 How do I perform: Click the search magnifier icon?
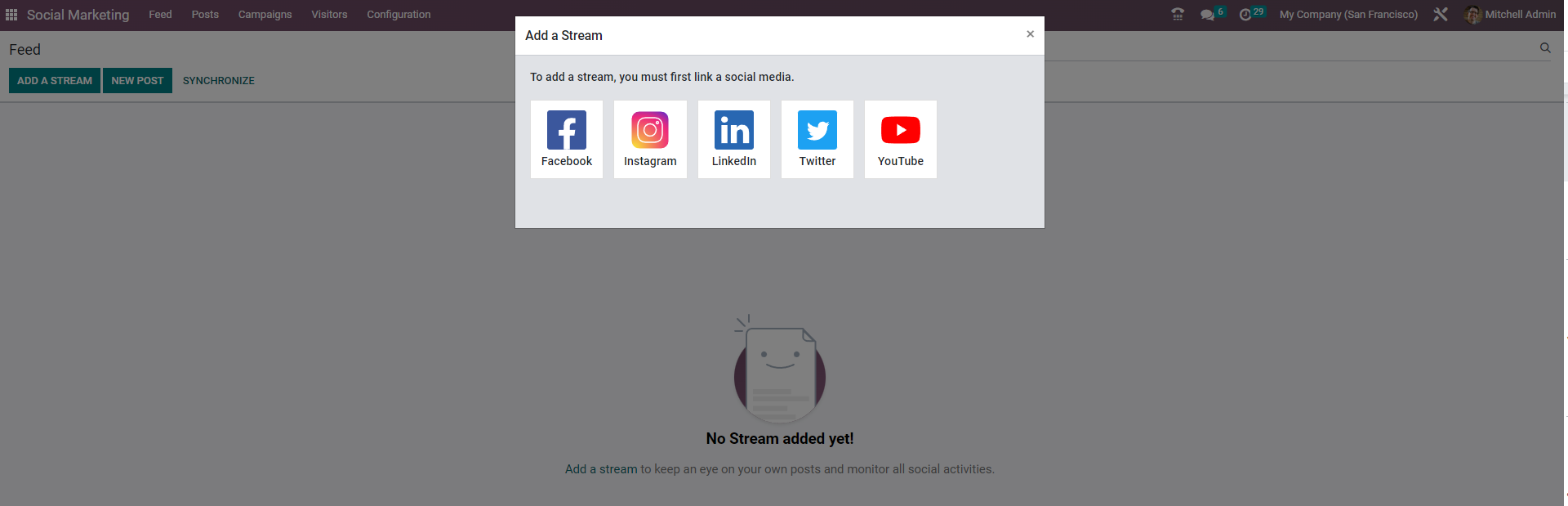(x=1545, y=48)
